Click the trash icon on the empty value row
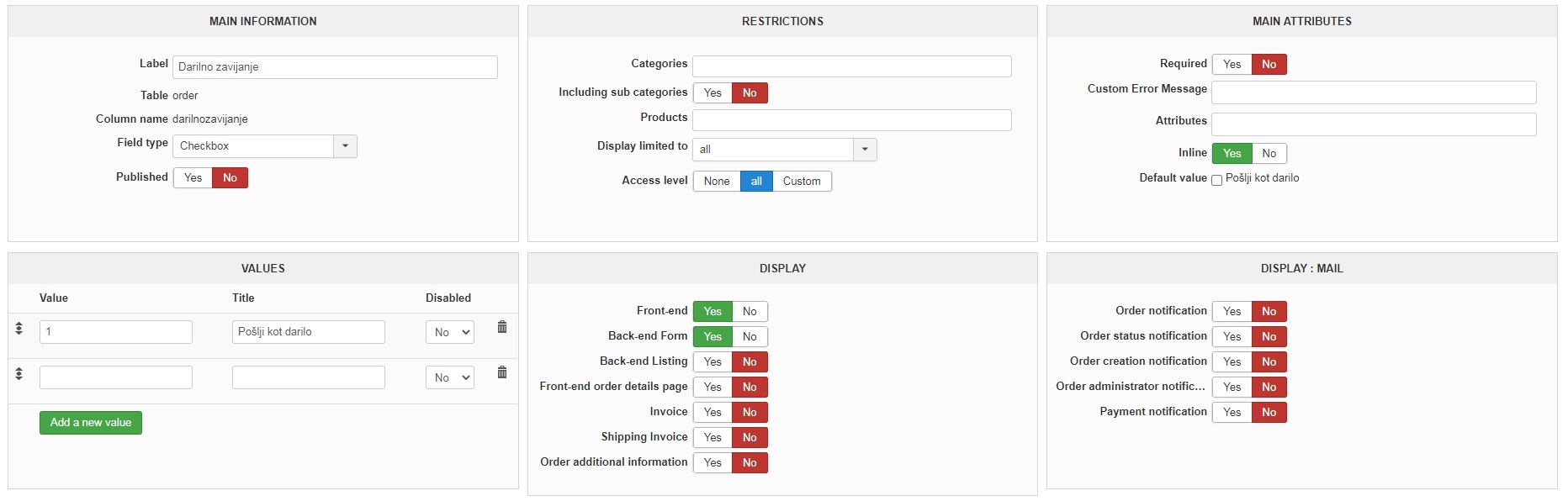 (x=502, y=372)
